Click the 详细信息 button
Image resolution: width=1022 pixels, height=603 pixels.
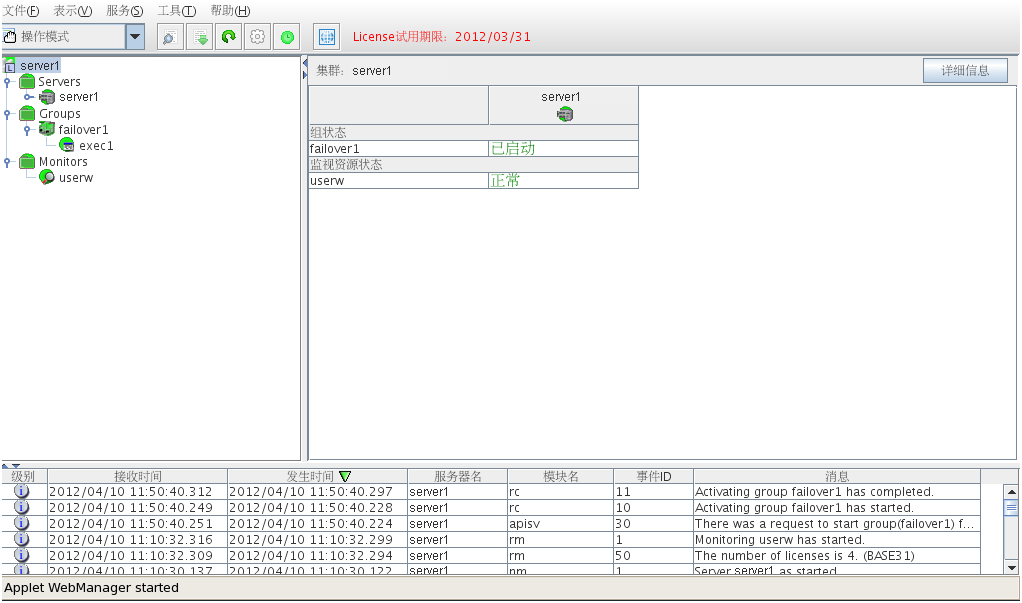(x=965, y=71)
